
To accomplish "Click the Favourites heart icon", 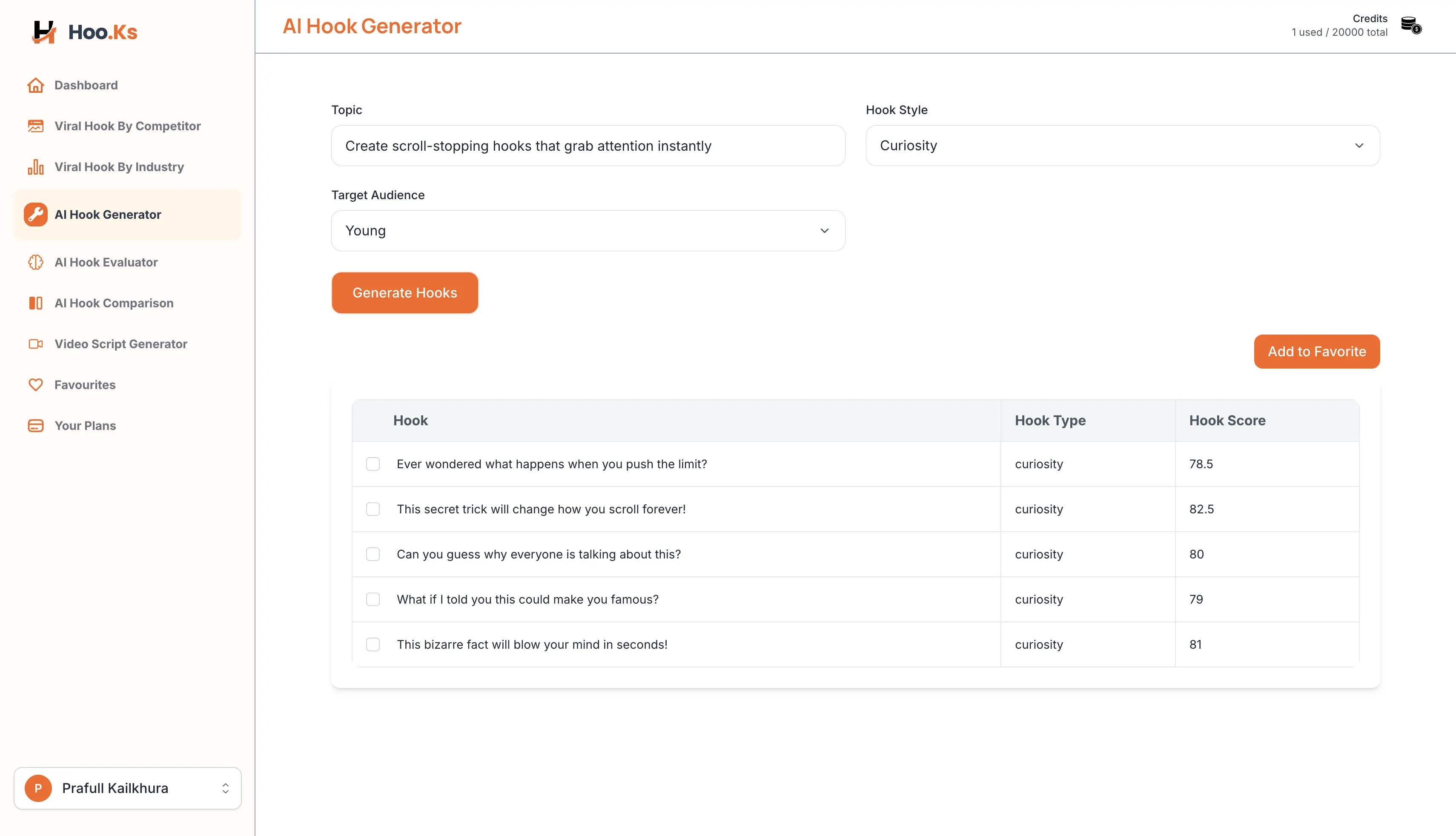I will point(36,385).
